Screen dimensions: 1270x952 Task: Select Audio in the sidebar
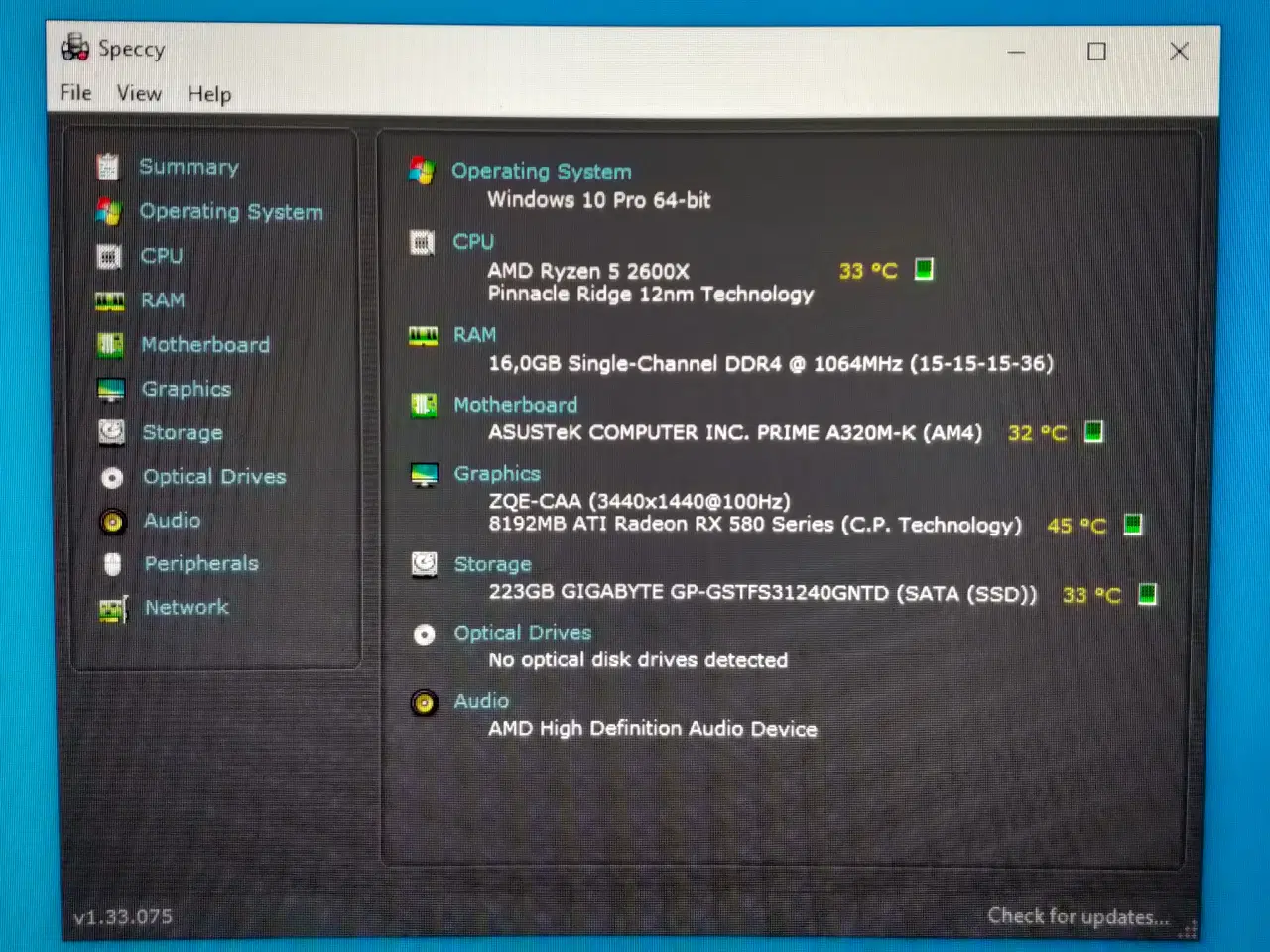(173, 521)
